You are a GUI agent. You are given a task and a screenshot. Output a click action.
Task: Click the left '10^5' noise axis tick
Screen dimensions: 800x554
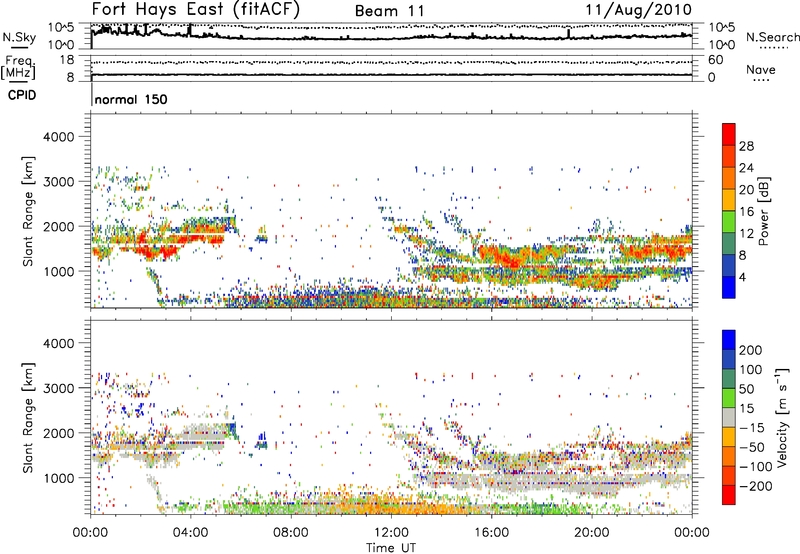pos(61,27)
